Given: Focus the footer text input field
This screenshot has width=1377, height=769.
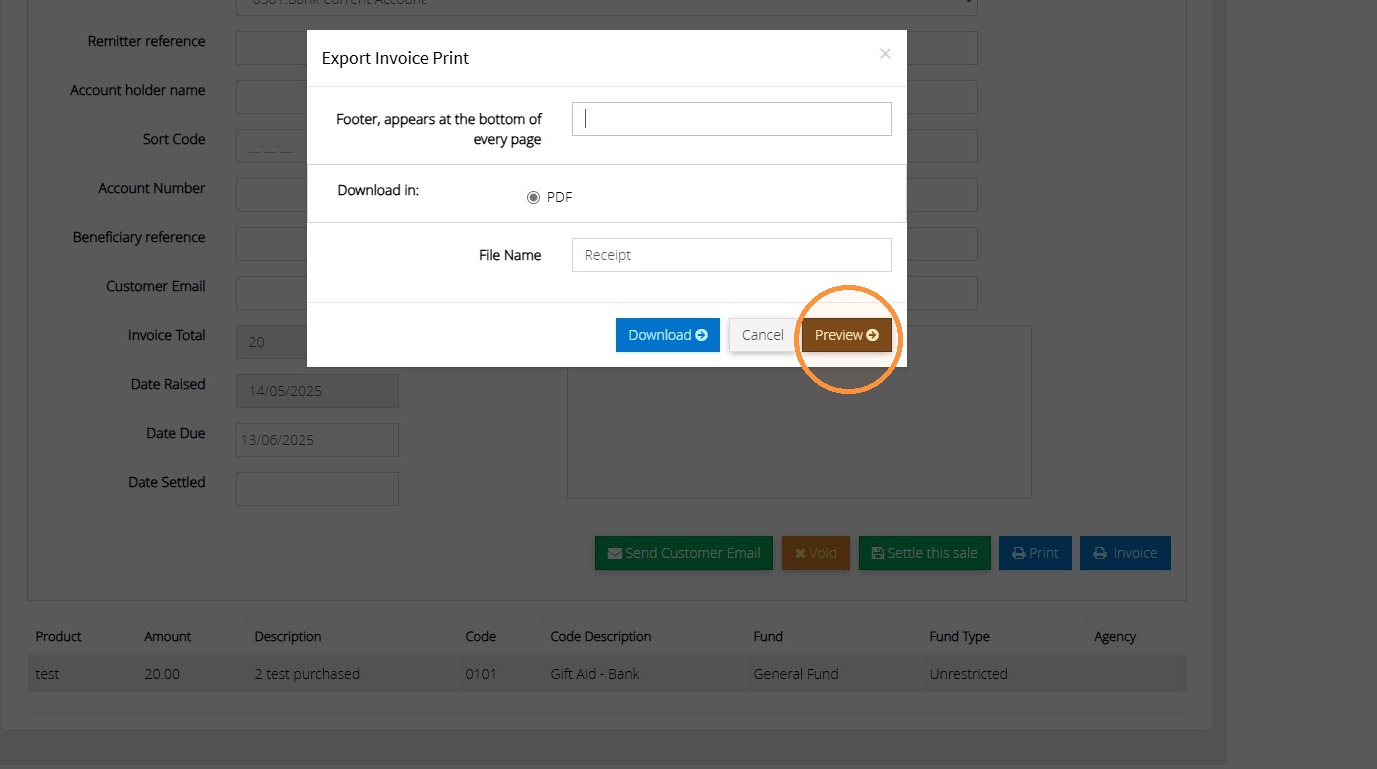Looking at the screenshot, I should coord(731,119).
